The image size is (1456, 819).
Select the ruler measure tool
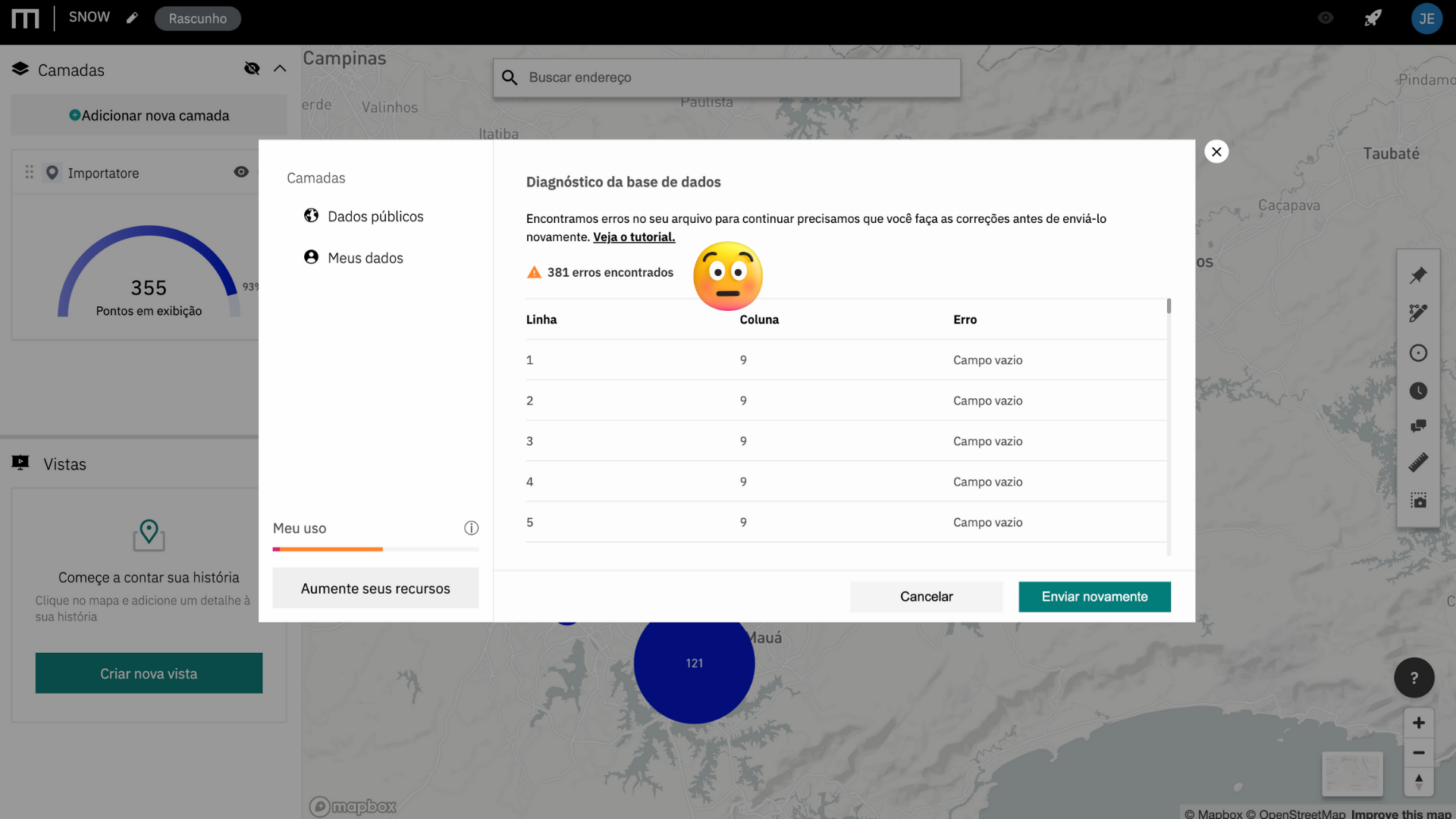pyautogui.click(x=1418, y=463)
